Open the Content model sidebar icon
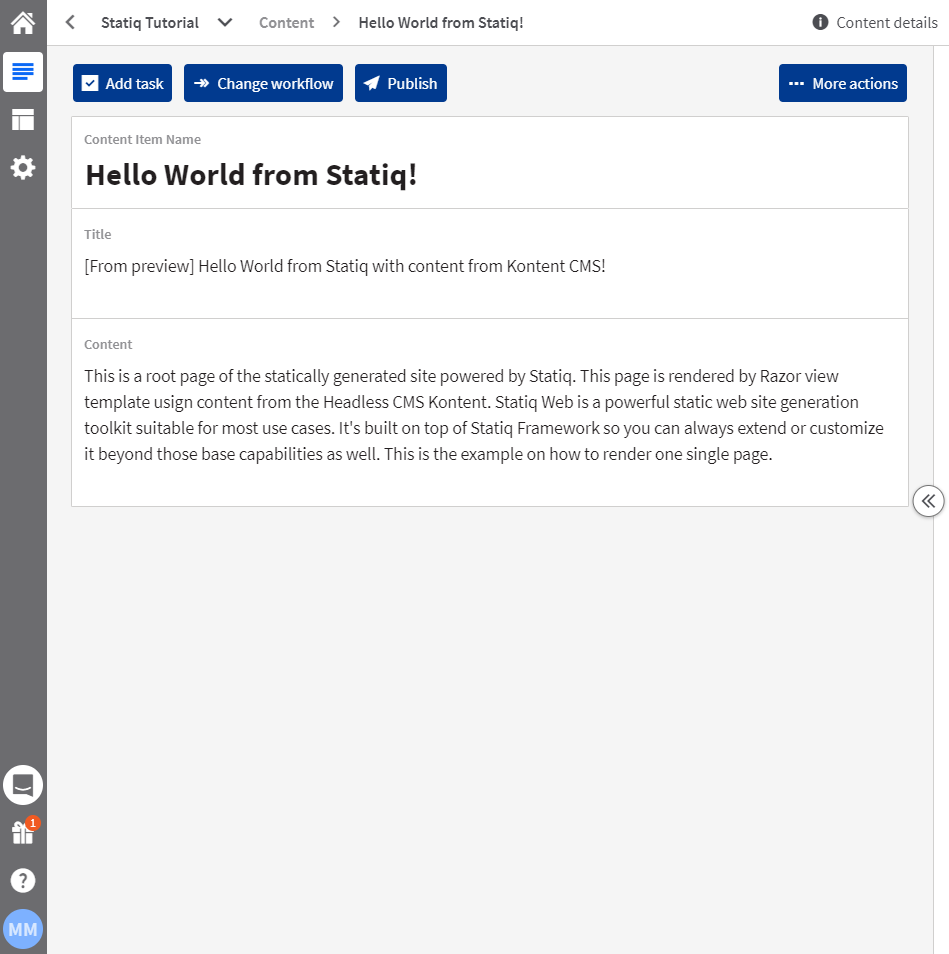 coord(22,119)
